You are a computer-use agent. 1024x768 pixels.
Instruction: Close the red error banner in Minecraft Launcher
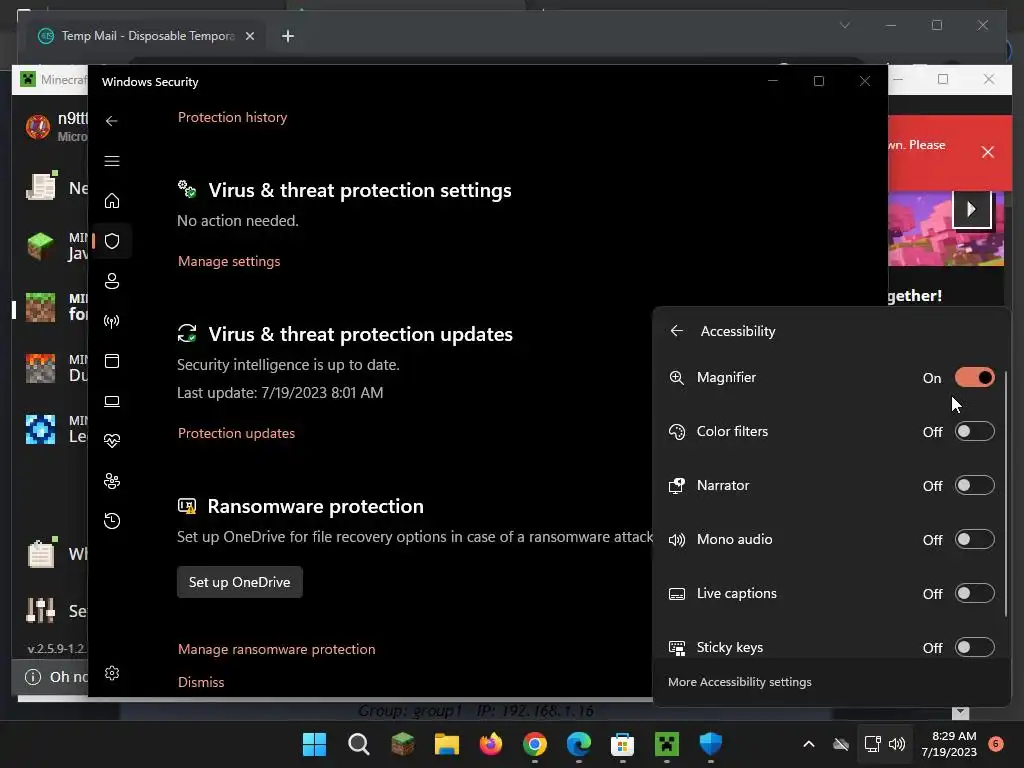pos(987,152)
